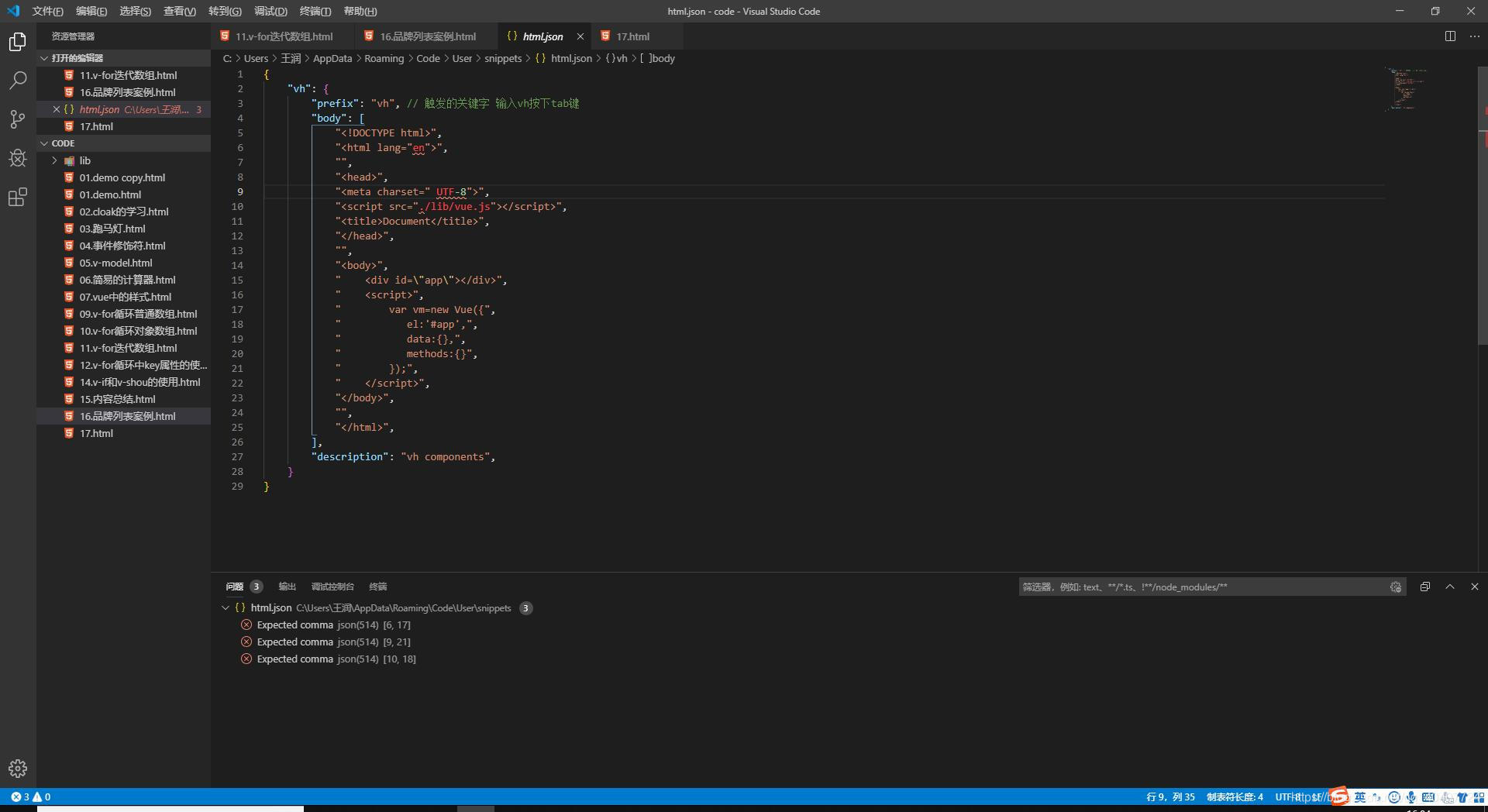The width and height of the screenshot is (1488, 812).
Task: Select the 输出 panel tab
Action: point(288,587)
